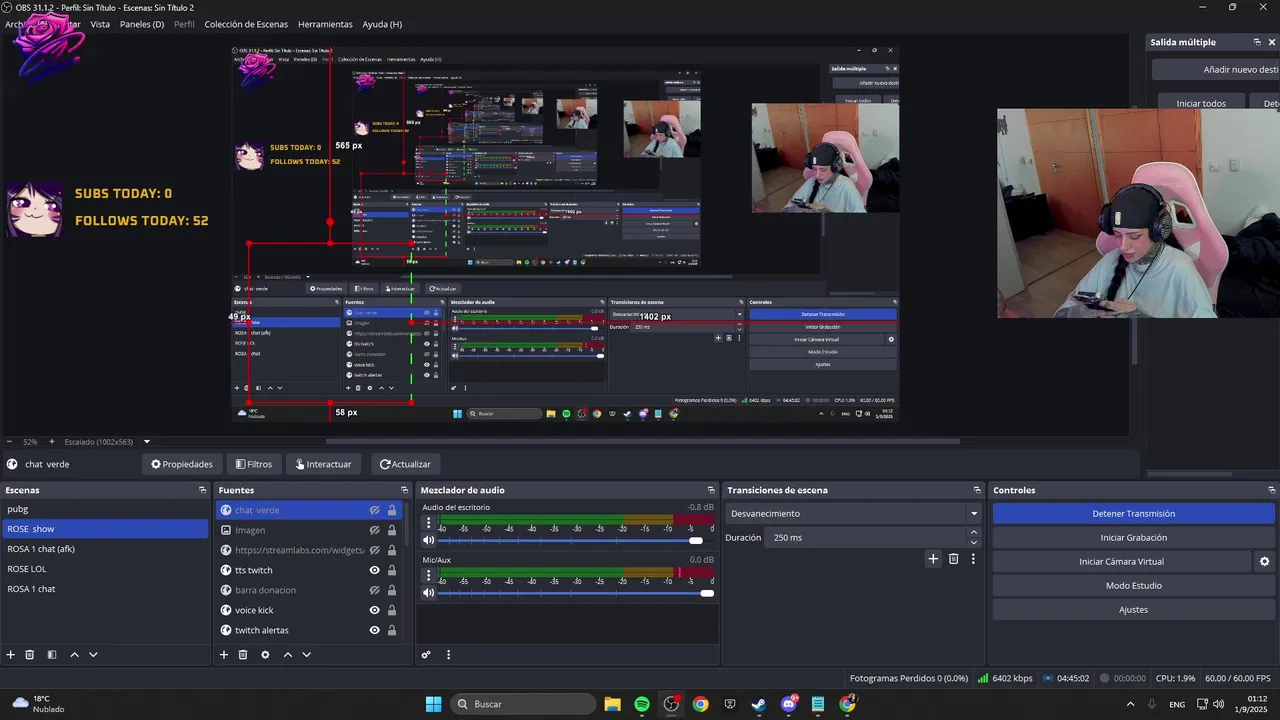Remove transition with trash icon
The height and width of the screenshot is (720, 1280).
click(x=953, y=559)
